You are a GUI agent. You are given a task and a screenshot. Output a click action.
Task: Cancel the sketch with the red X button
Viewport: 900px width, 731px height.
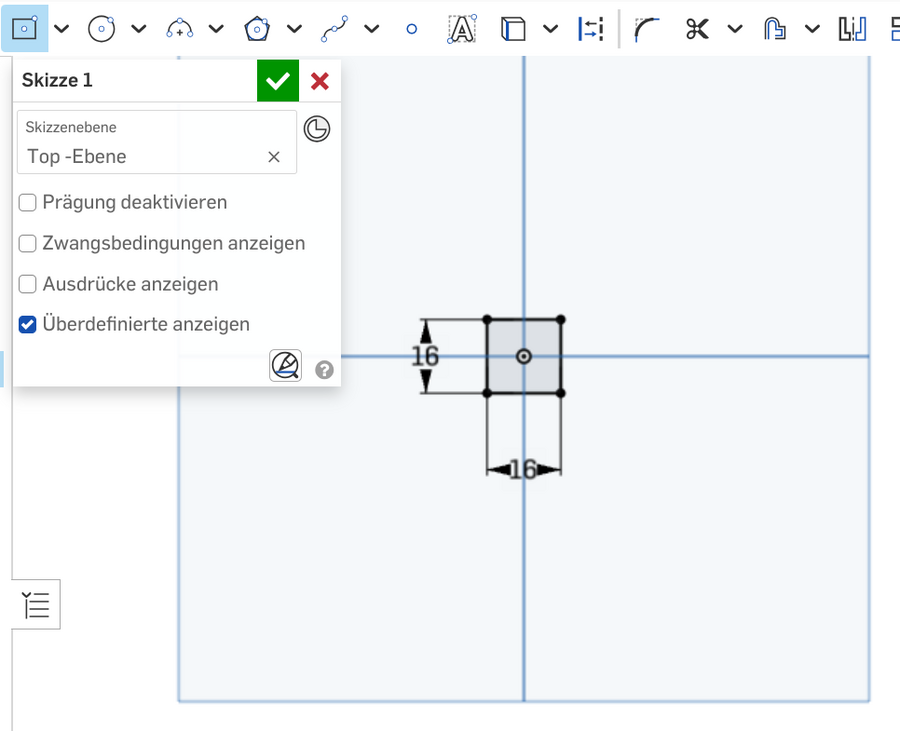319,80
